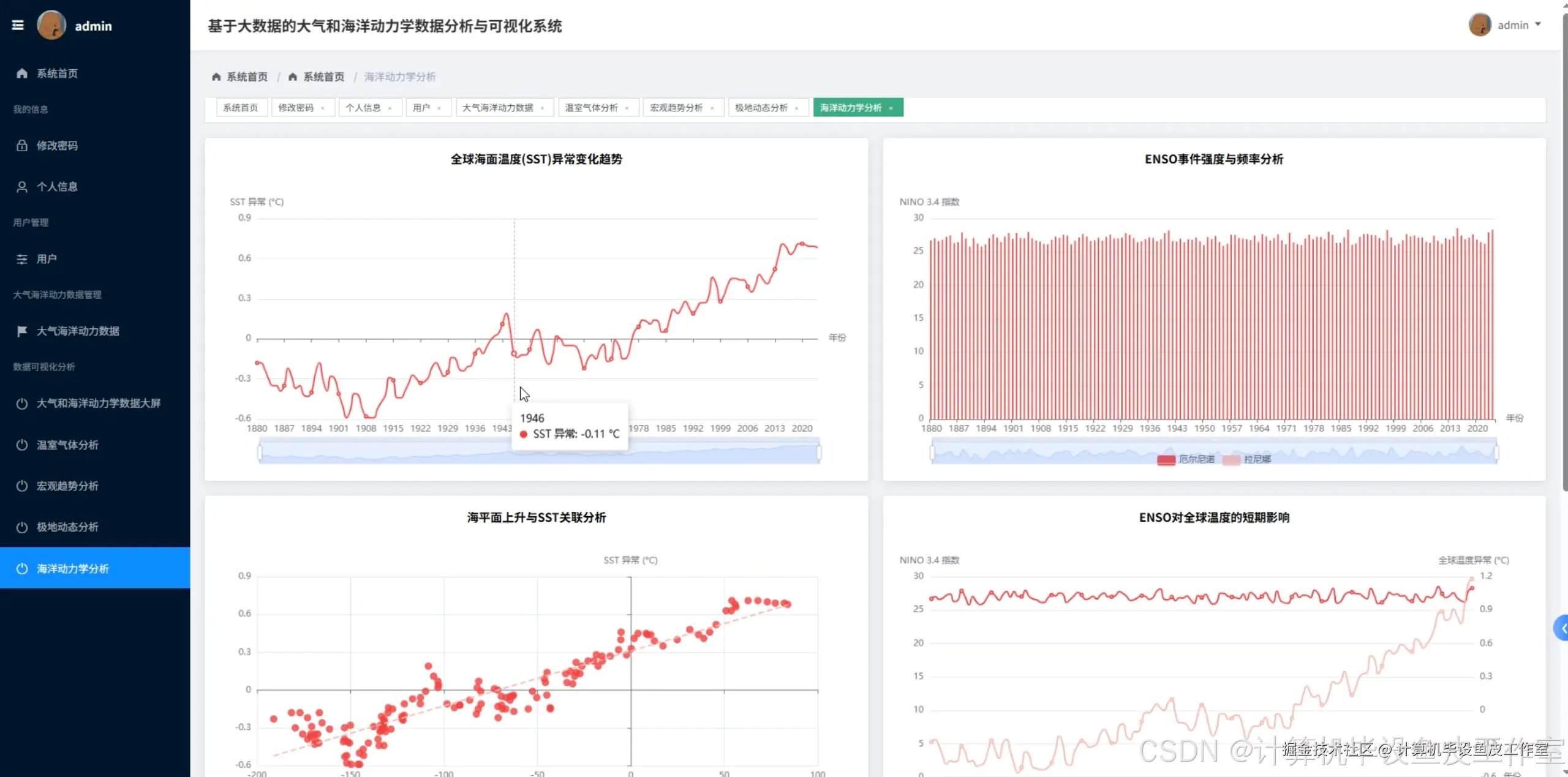
Task: Click the hamburger menu collapse icon
Action: 18,25
